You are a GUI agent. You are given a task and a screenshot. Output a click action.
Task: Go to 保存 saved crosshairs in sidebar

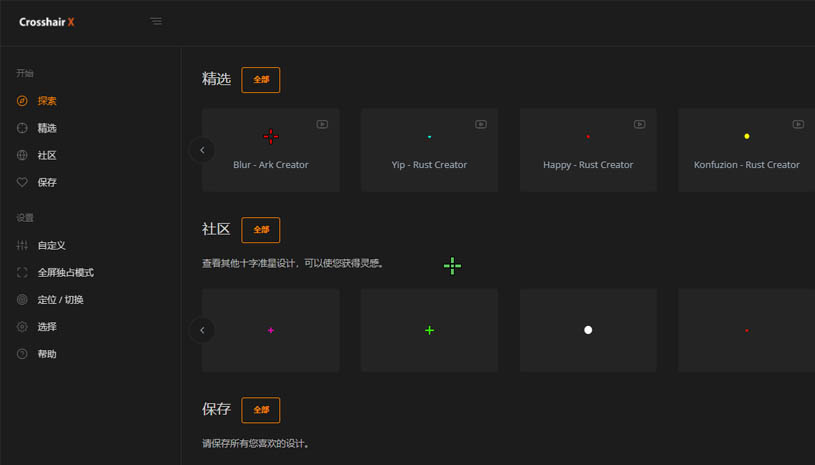46,182
